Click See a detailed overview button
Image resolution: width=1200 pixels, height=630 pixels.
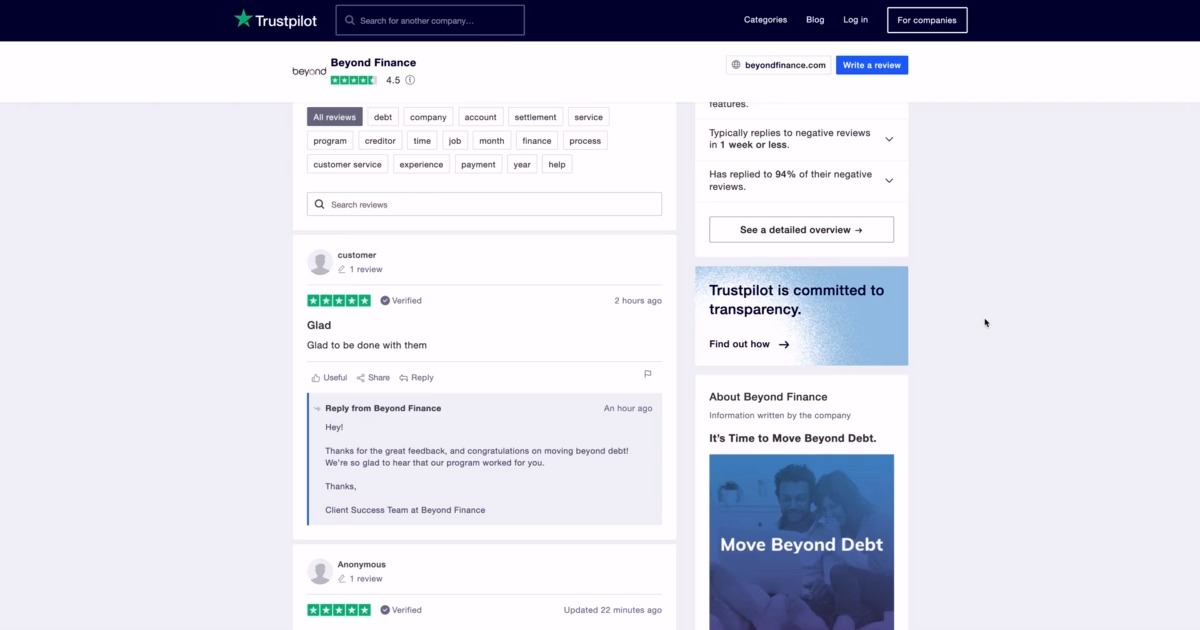[x=801, y=230]
